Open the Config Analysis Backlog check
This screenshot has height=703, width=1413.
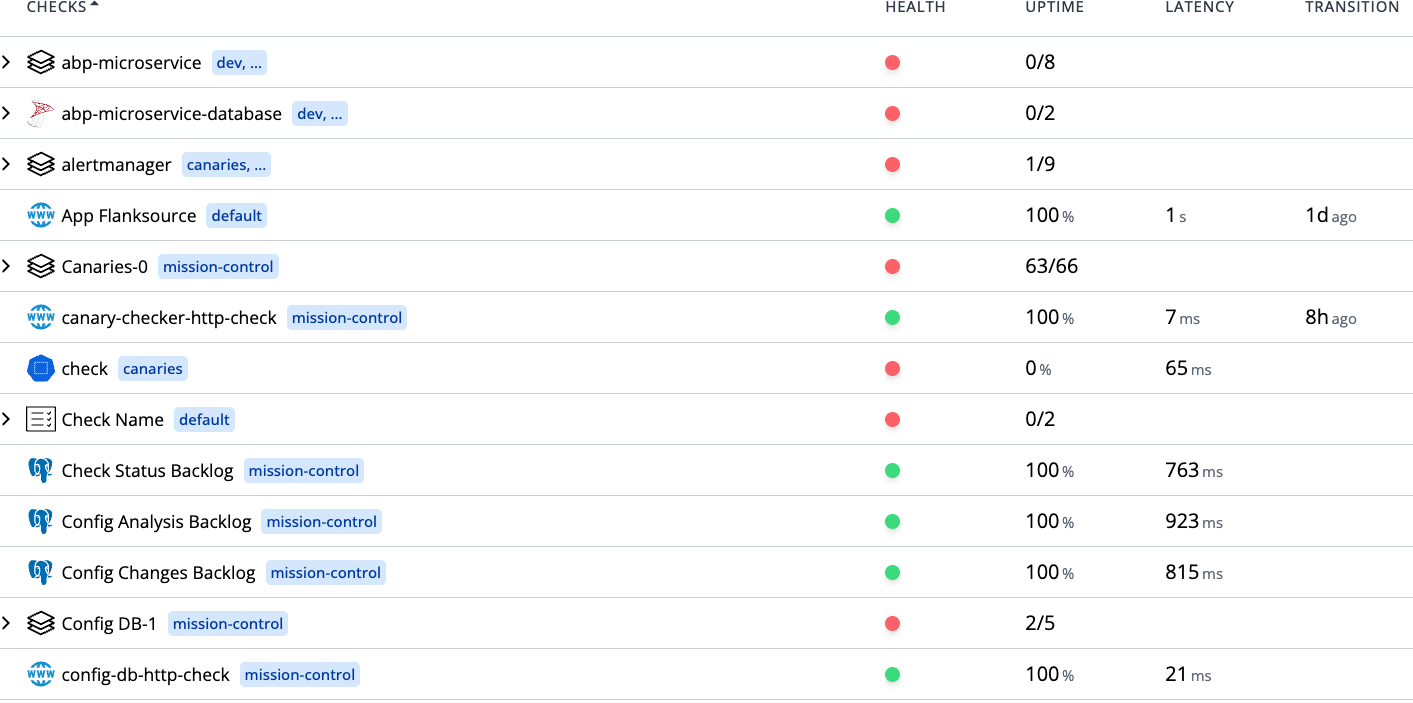156,522
